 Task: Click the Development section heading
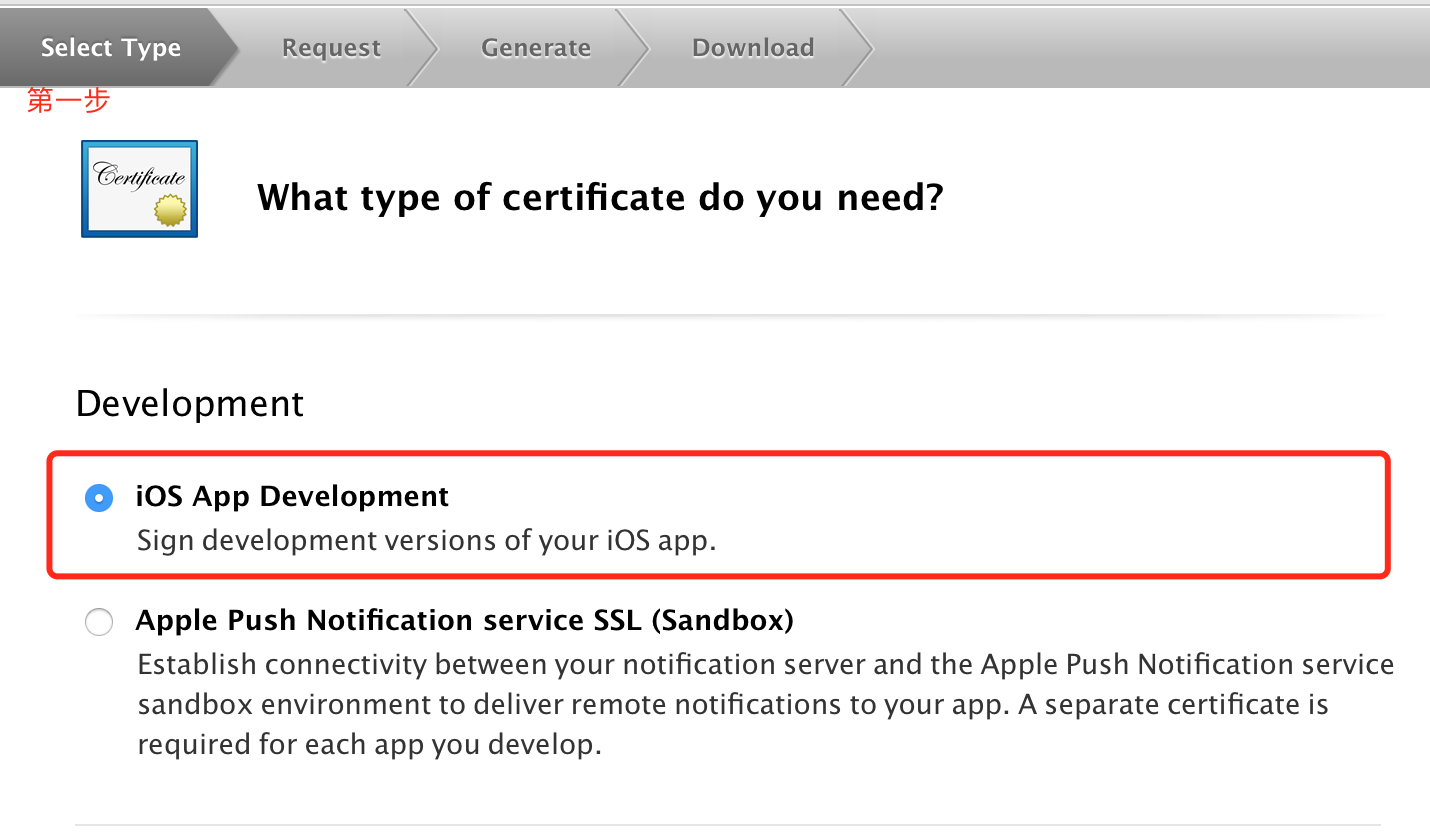tap(190, 404)
